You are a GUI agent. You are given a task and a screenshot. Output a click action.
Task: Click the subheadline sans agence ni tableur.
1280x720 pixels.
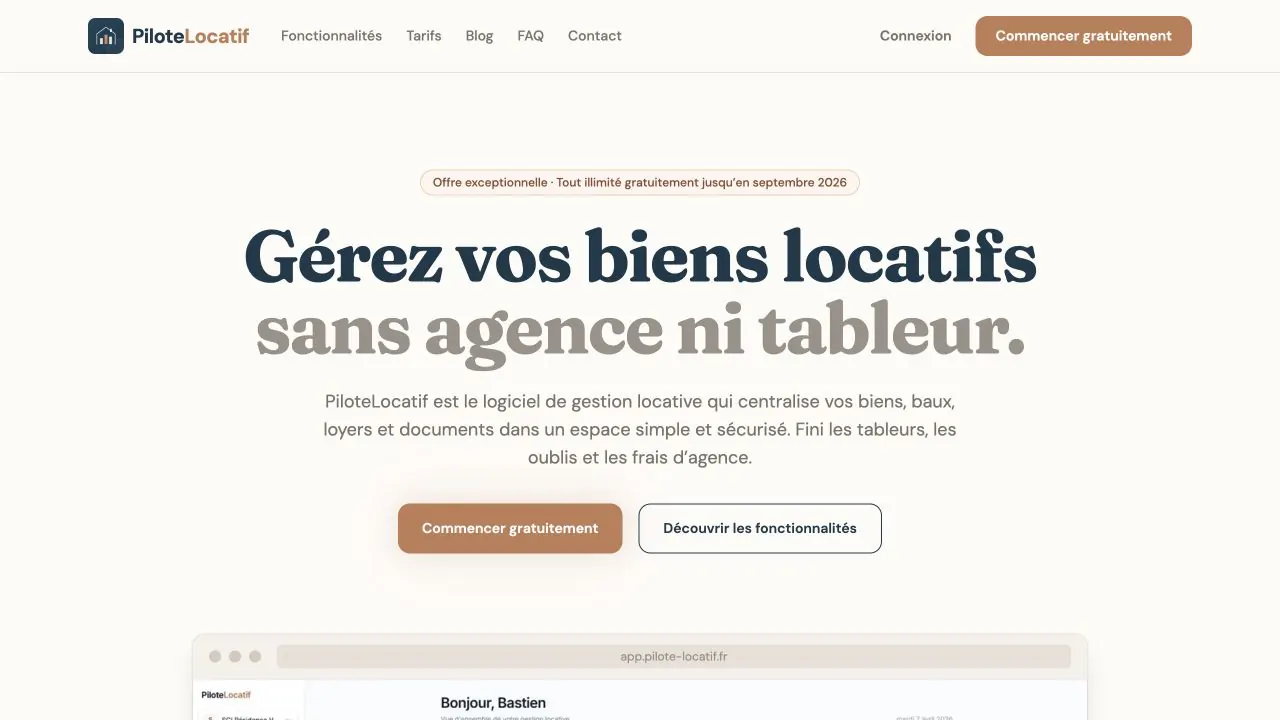640,330
